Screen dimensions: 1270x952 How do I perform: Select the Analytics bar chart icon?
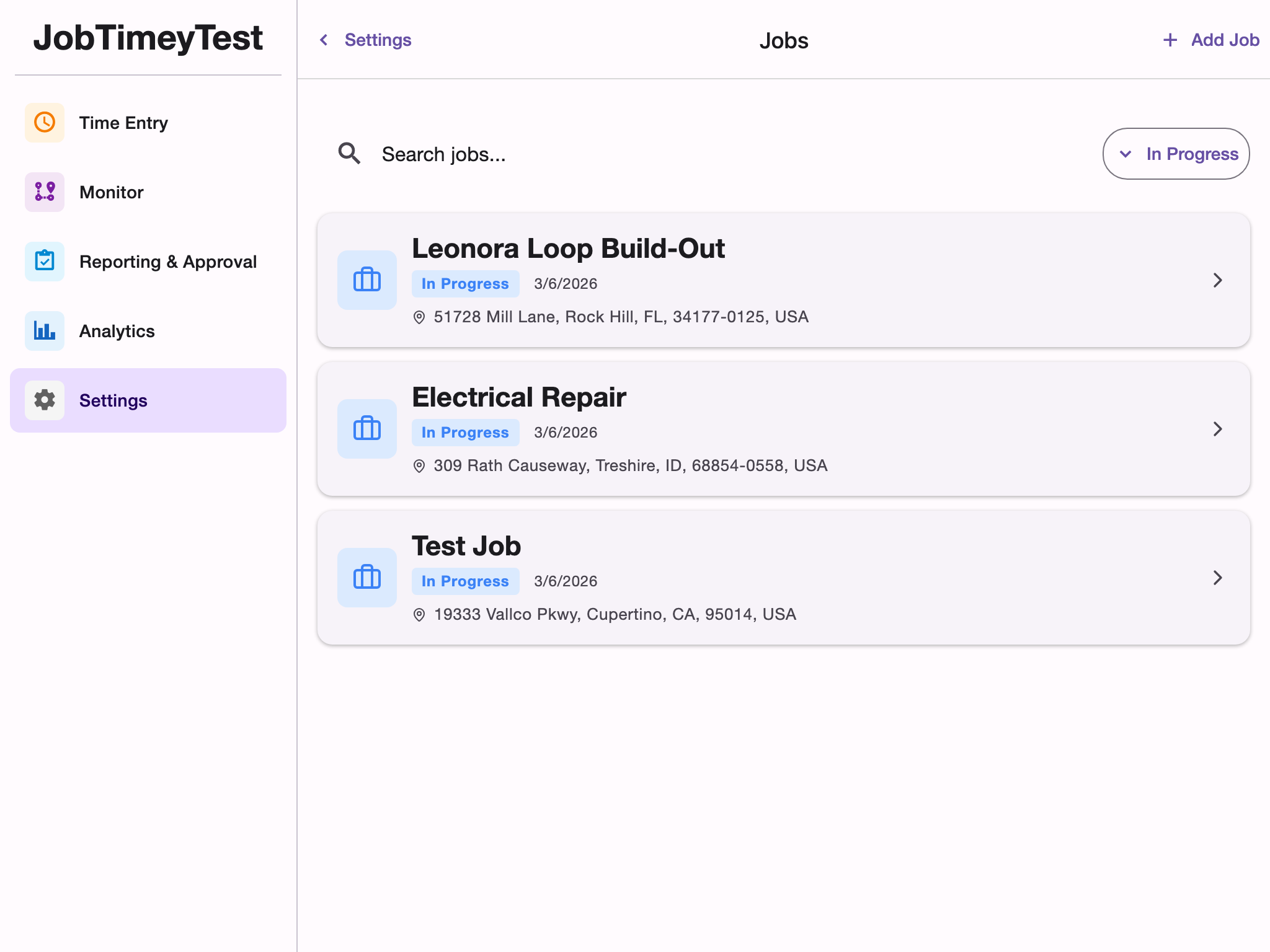click(44, 331)
